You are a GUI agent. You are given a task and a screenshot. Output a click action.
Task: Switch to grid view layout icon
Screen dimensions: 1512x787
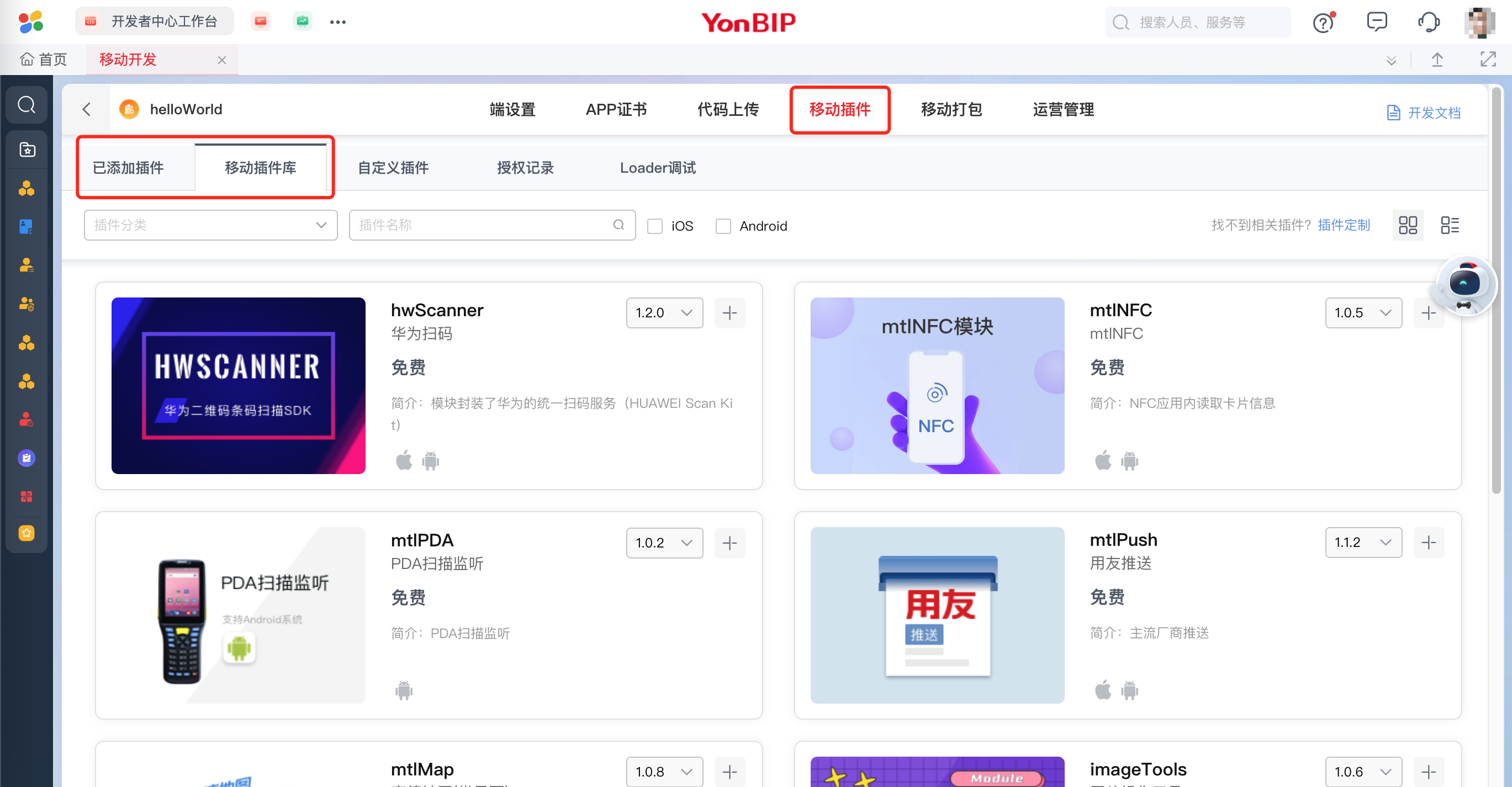point(1408,225)
